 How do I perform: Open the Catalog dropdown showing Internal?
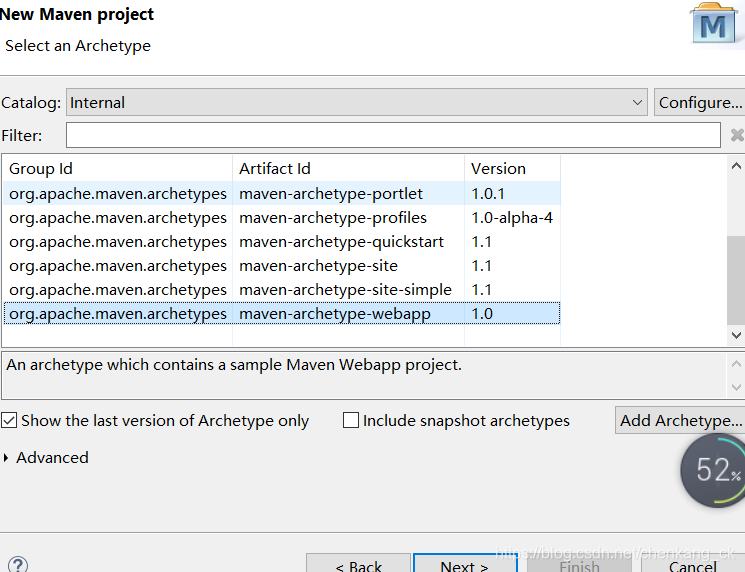coord(357,102)
